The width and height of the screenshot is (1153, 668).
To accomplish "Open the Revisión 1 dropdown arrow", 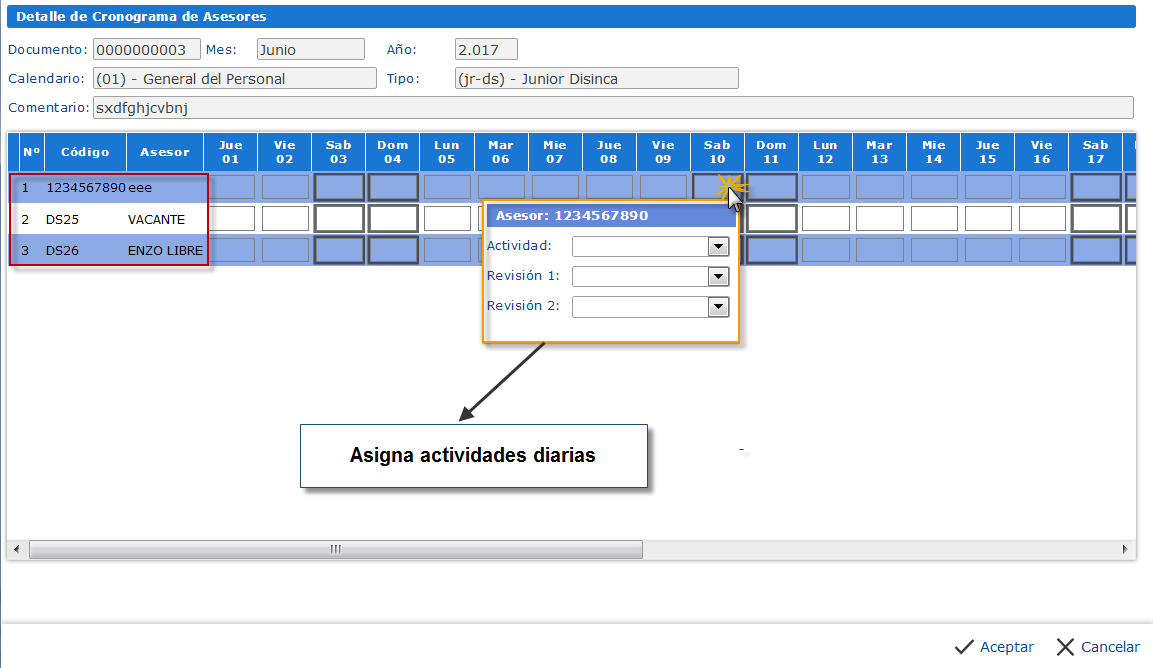I will [x=718, y=277].
